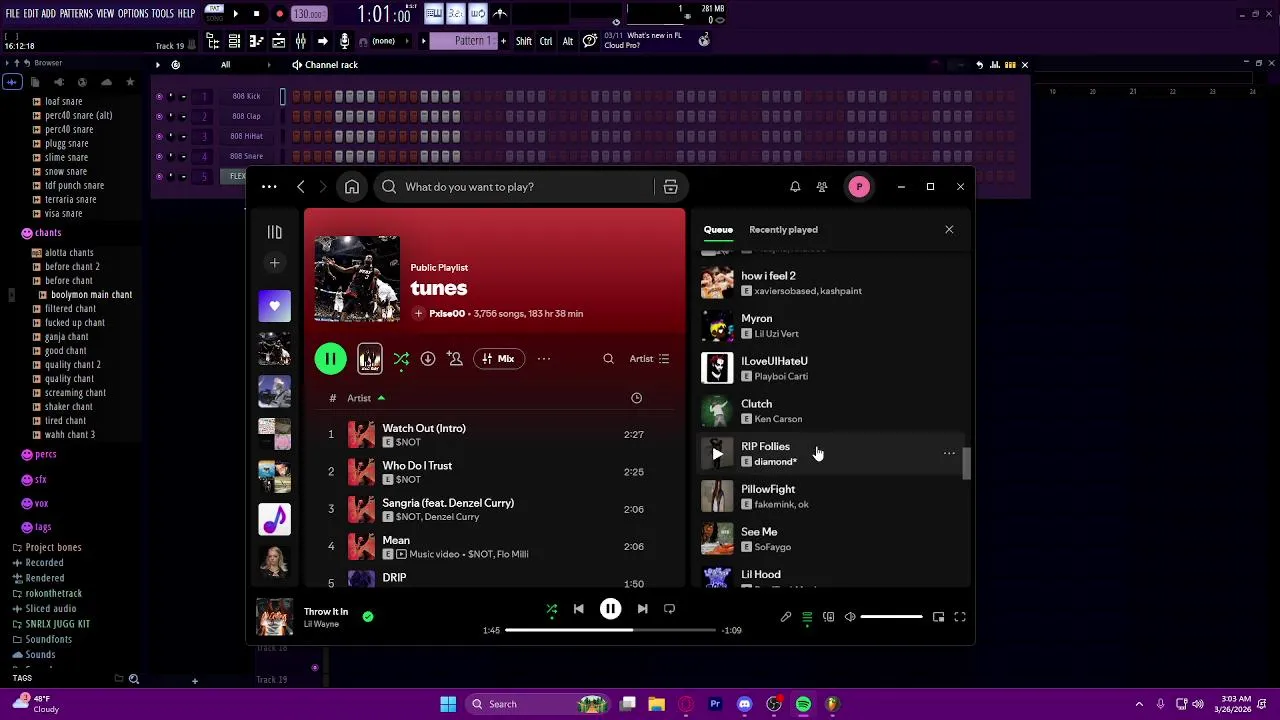Open the FL Studio mixer icon

[300, 41]
